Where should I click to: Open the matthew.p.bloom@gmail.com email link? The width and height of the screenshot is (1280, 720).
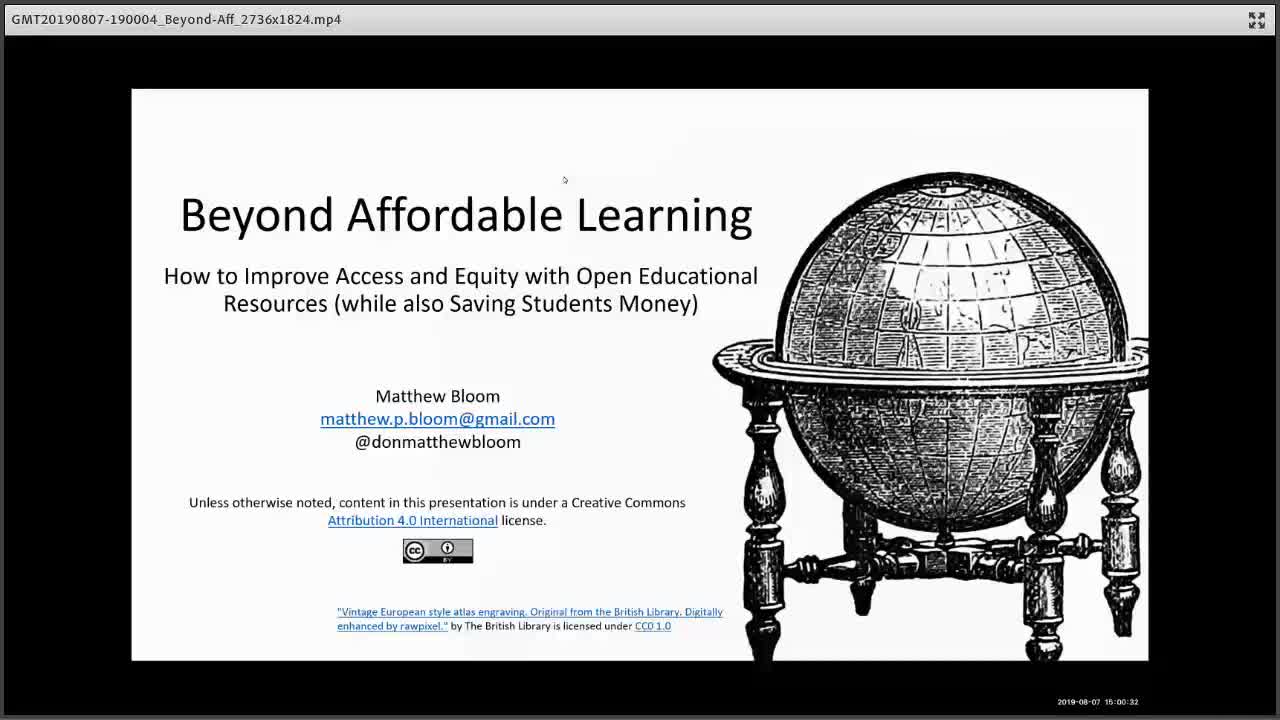point(437,419)
